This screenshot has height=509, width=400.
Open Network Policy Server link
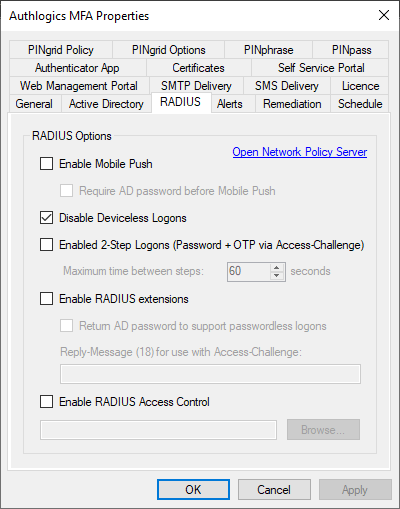point(300,152)
